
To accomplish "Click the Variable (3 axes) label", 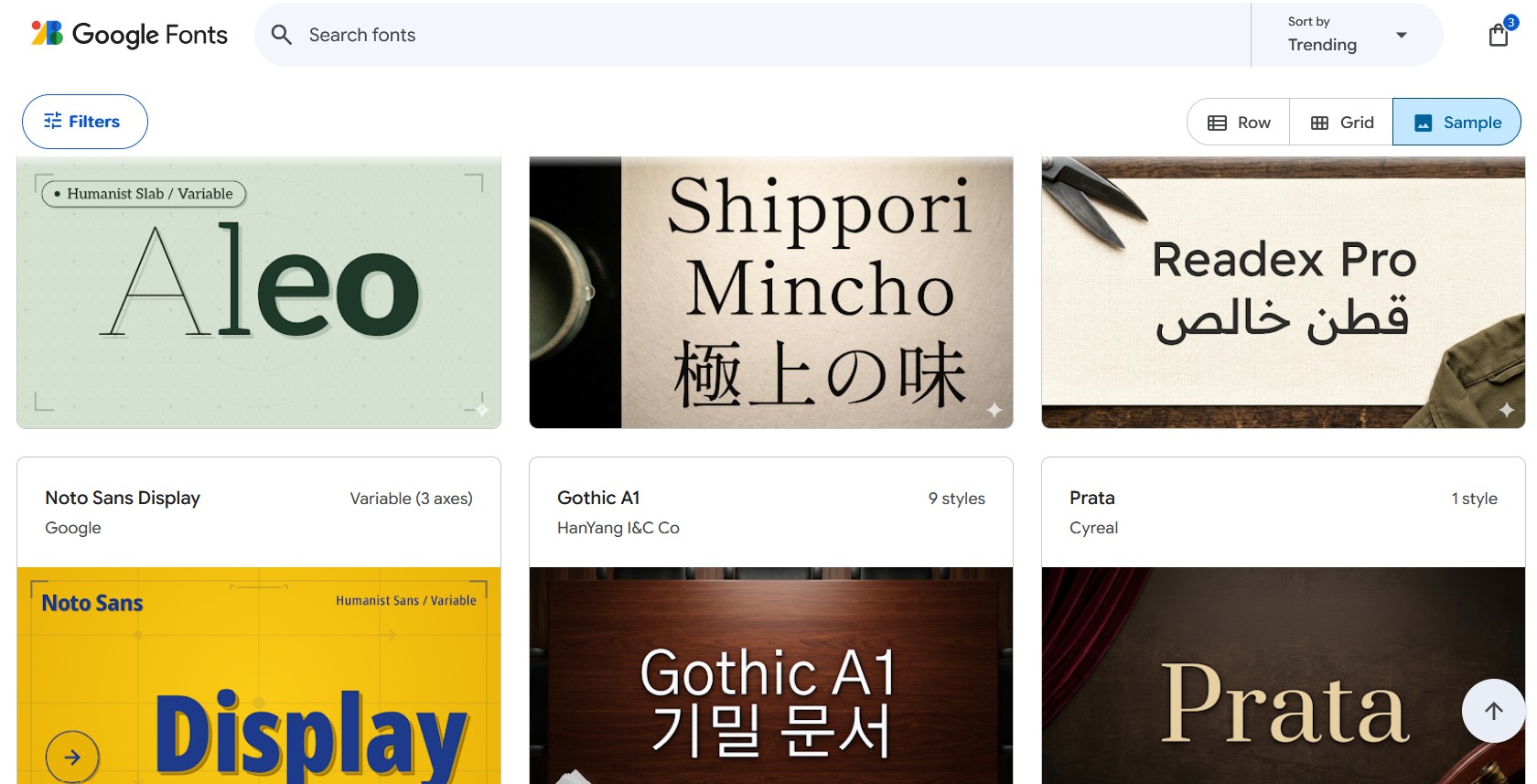I will (412, 499).
